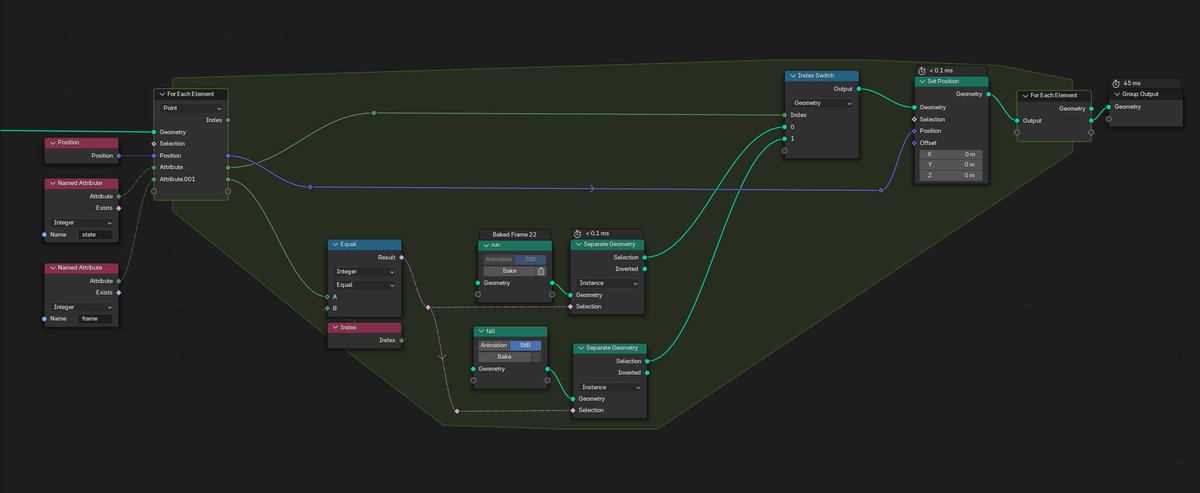Click the state name field
The width and height of the screenshot is (1200, 493).
point(95,234)
